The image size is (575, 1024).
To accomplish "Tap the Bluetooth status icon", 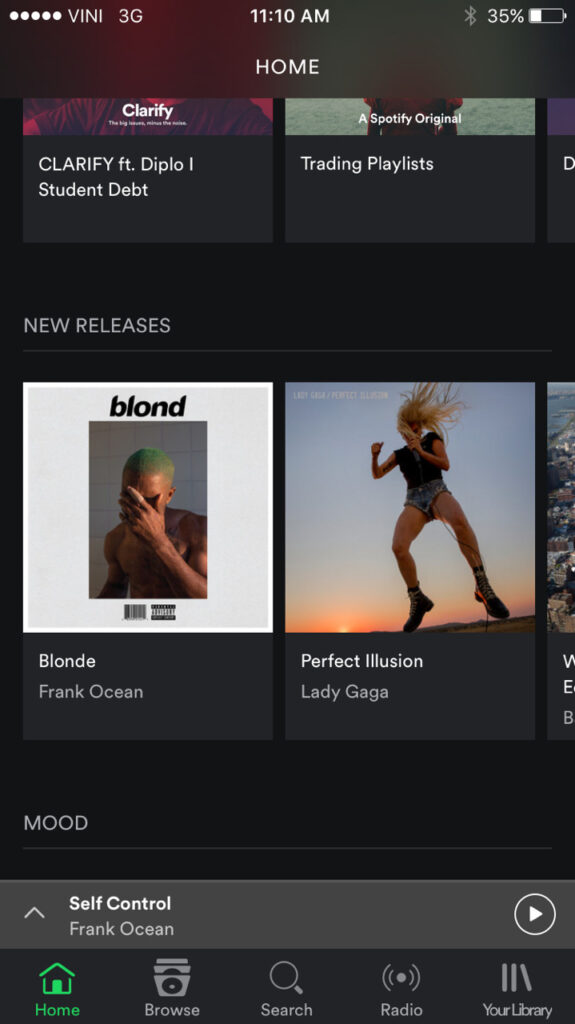I will [x=470, y=16].
